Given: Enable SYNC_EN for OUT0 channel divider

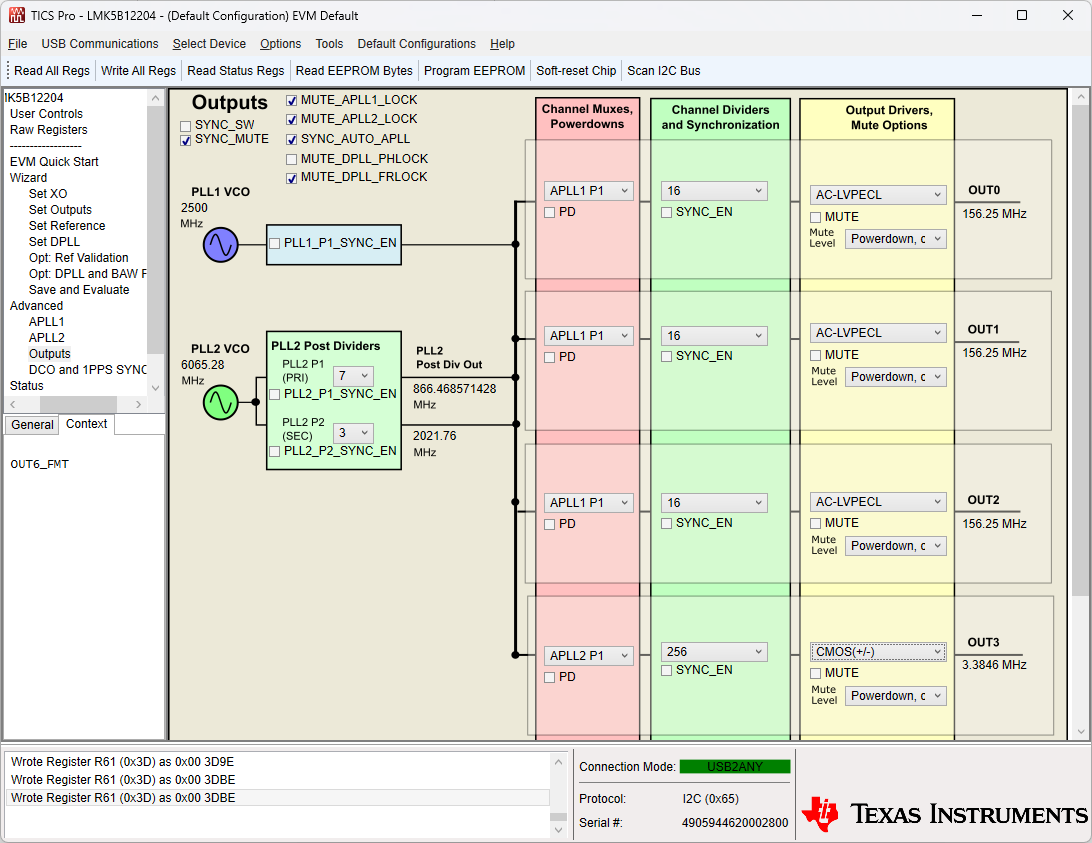Looking at the screenshot, I should click(x=666, y=212).
